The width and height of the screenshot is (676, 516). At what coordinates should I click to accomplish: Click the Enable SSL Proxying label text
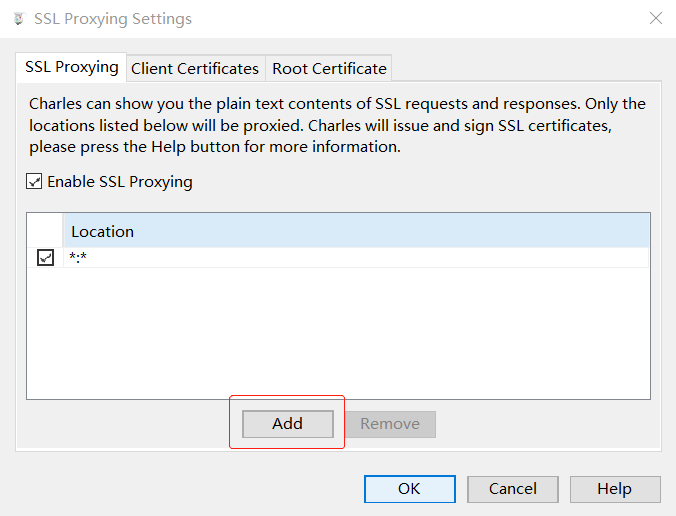pyautogui.click(x=119, y=182)
